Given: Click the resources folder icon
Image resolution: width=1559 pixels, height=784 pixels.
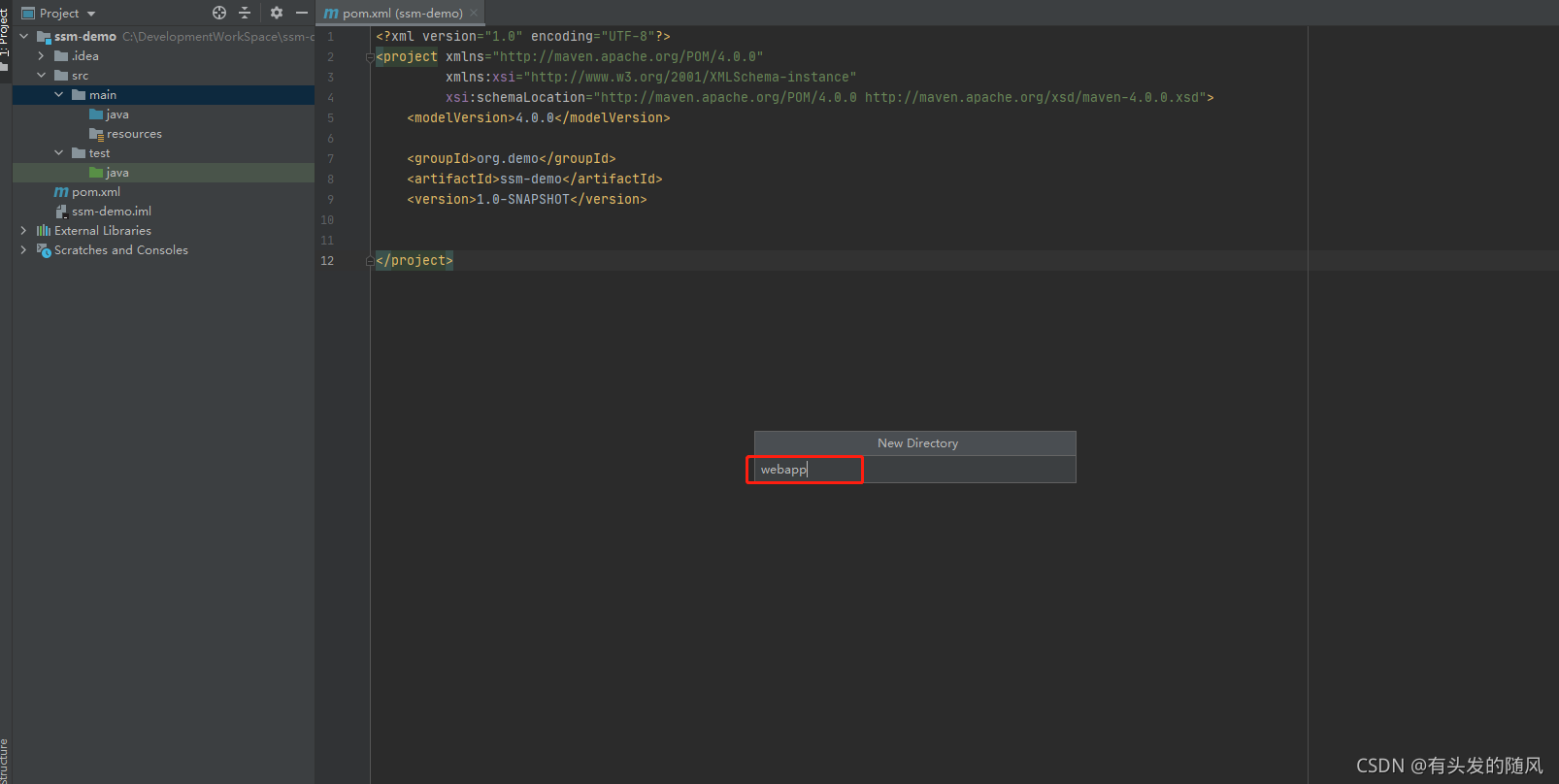Looking at the screenshot, I should 96,134.
